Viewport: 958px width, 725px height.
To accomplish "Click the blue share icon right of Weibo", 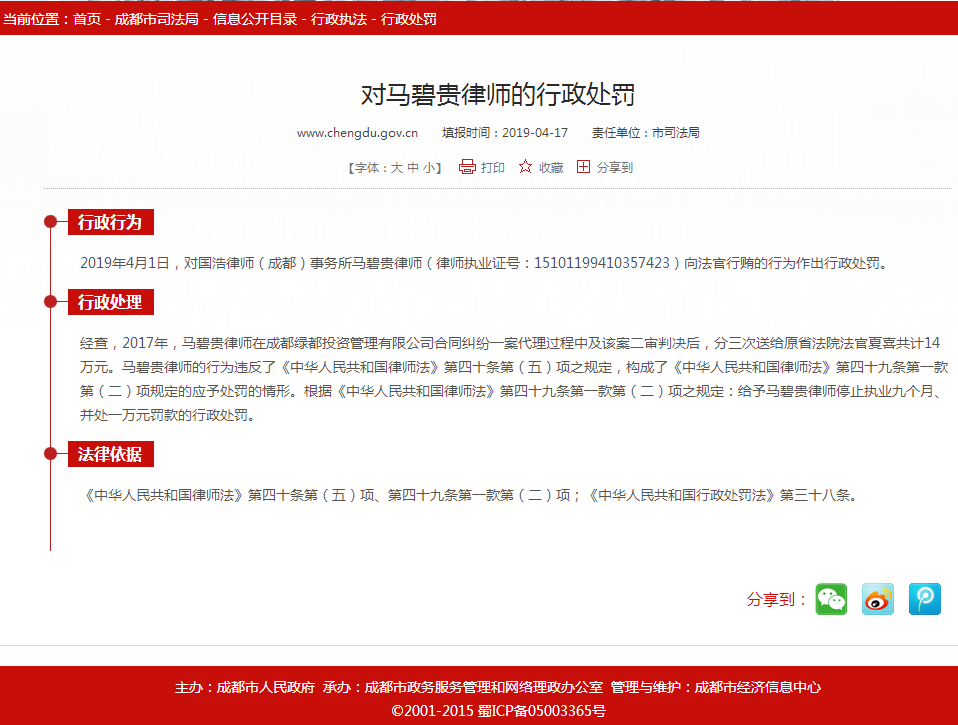I will click(925, 599).
